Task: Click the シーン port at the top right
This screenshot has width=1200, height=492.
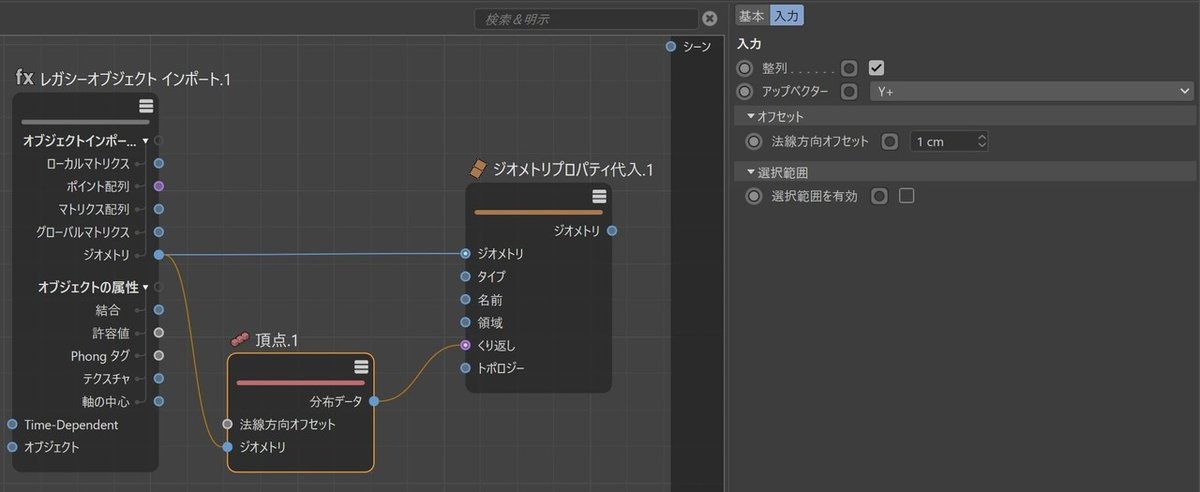Action: [671, 47]
